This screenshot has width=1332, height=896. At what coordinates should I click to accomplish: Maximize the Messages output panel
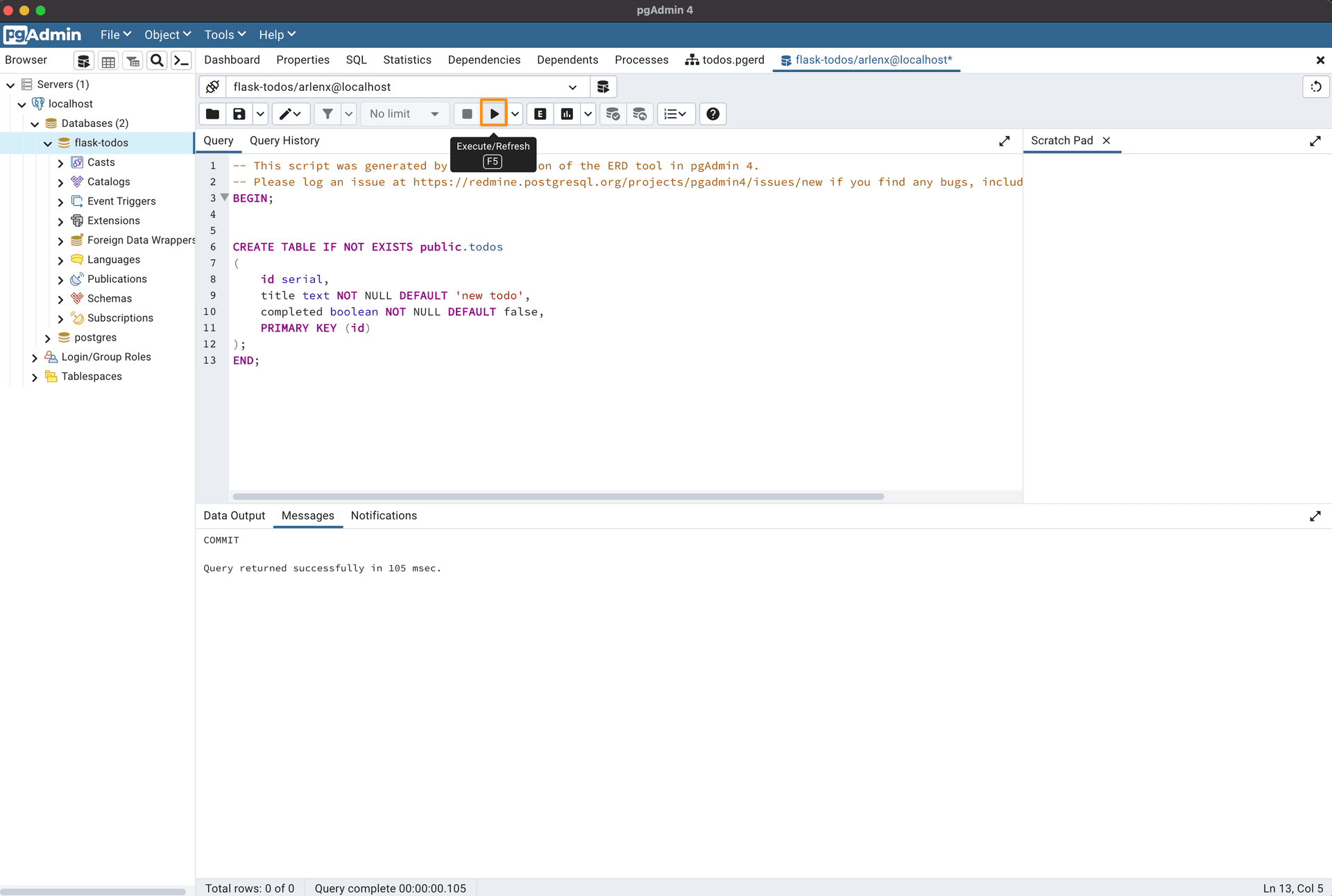[x=1315, y=516]
